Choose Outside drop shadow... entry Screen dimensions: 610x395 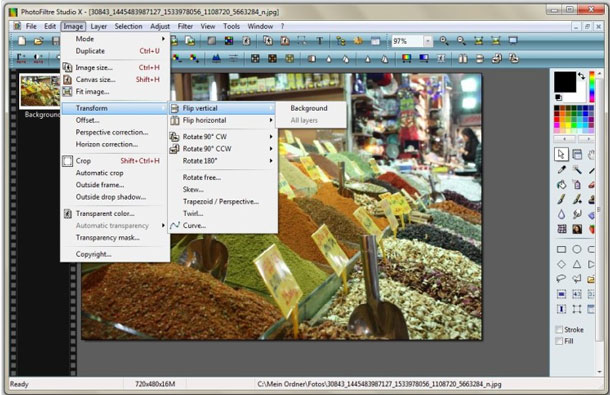116,197
